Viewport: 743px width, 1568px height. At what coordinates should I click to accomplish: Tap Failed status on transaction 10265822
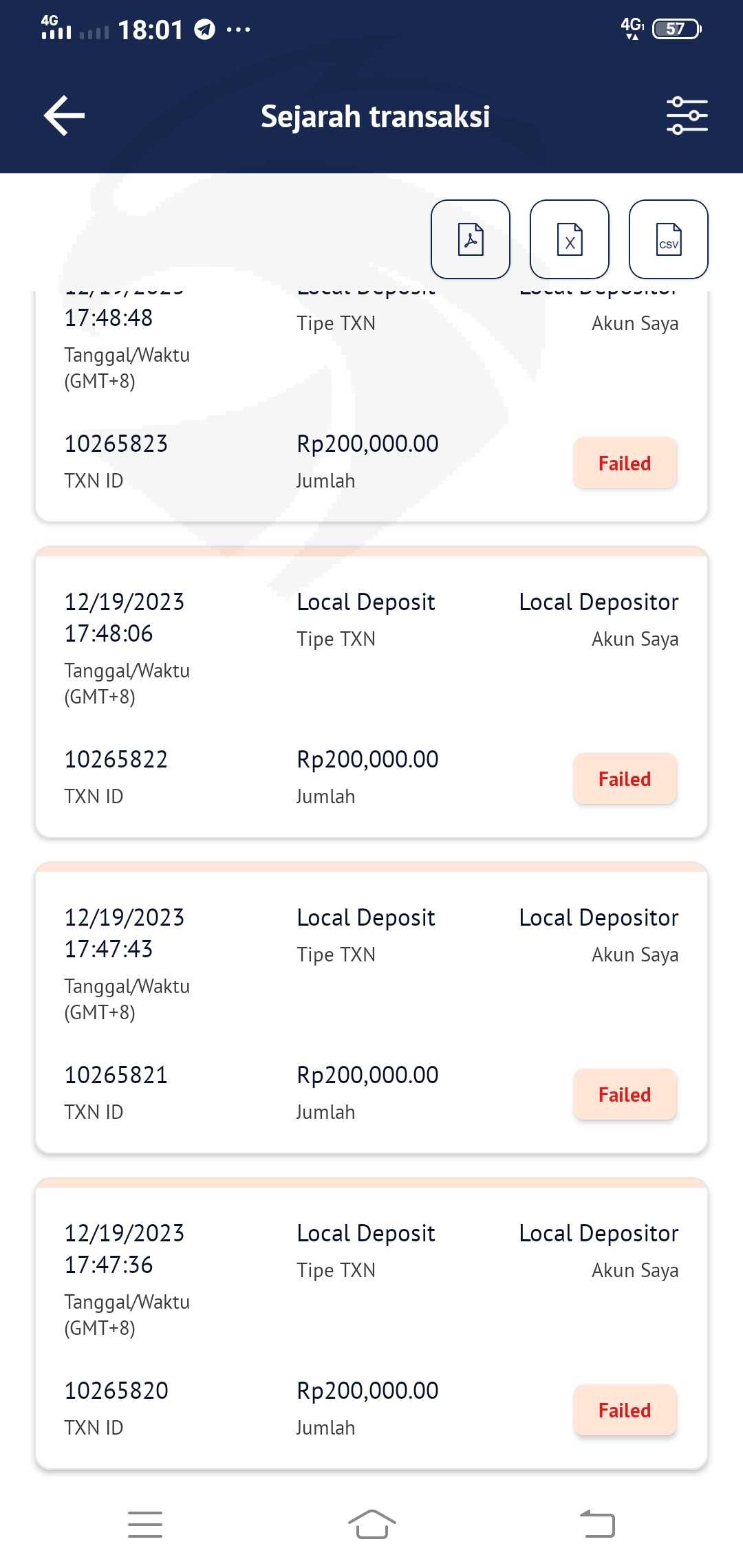click(x=625, y=778)
